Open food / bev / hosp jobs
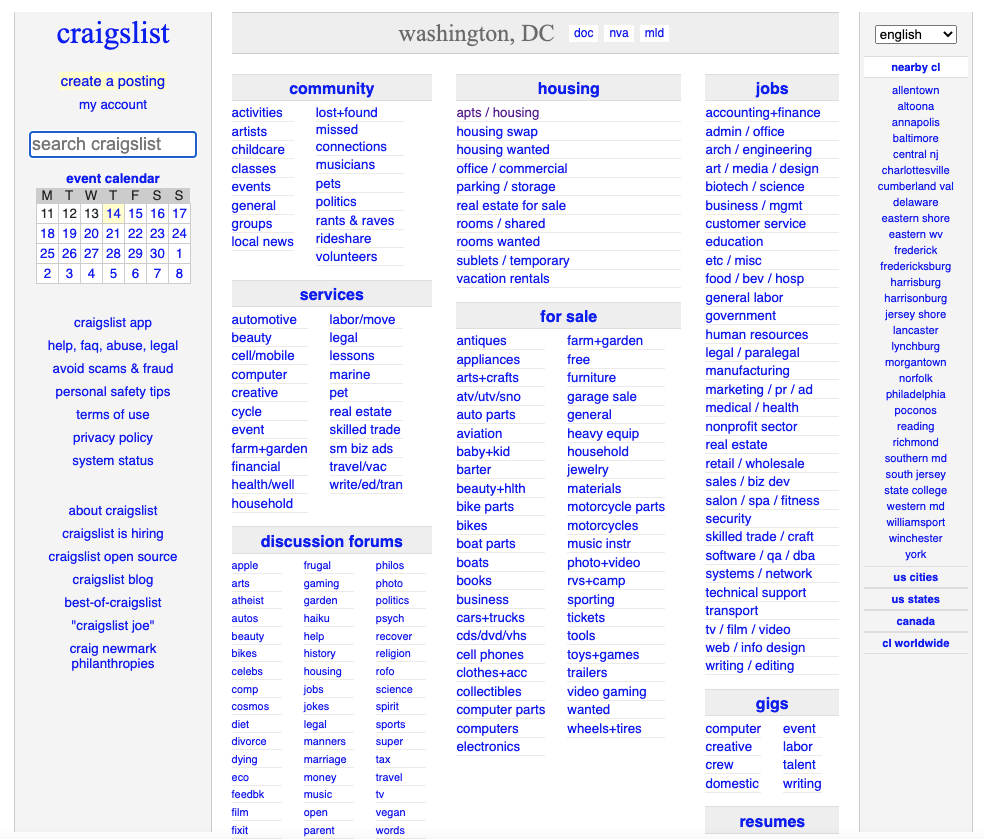The height and width of the screenshot is (839, 984). click(754, 279)
